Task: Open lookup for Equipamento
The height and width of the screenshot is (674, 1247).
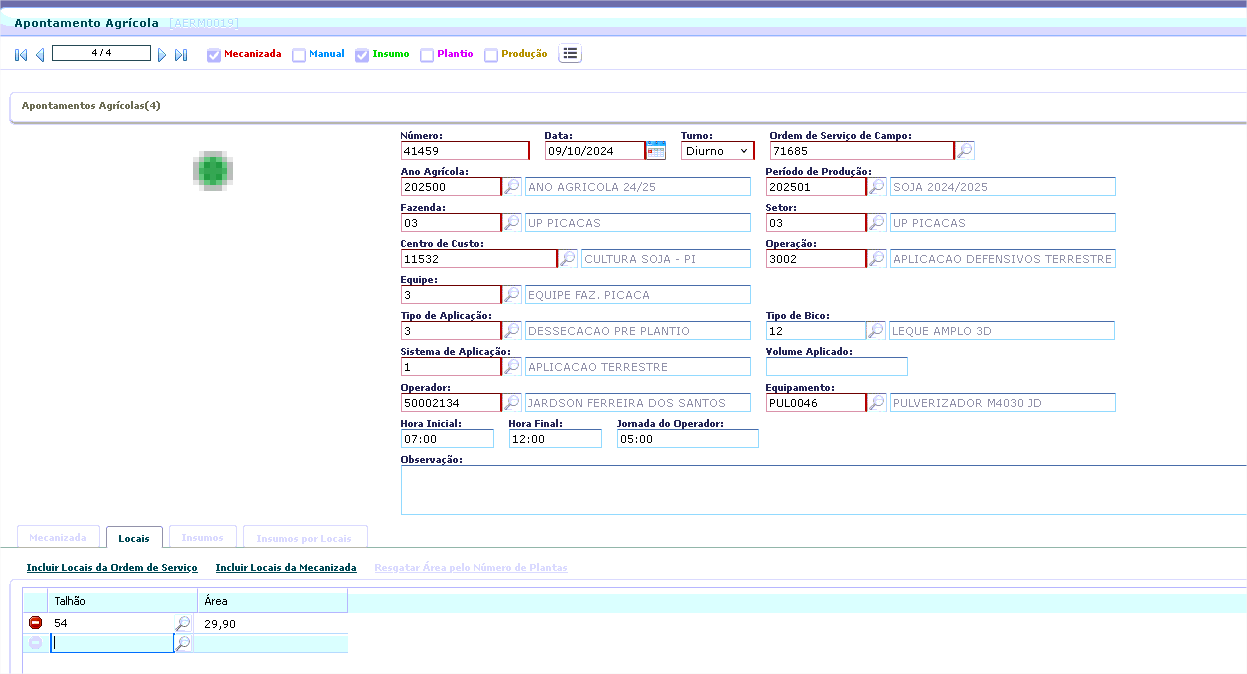Action: coord(876,403)
